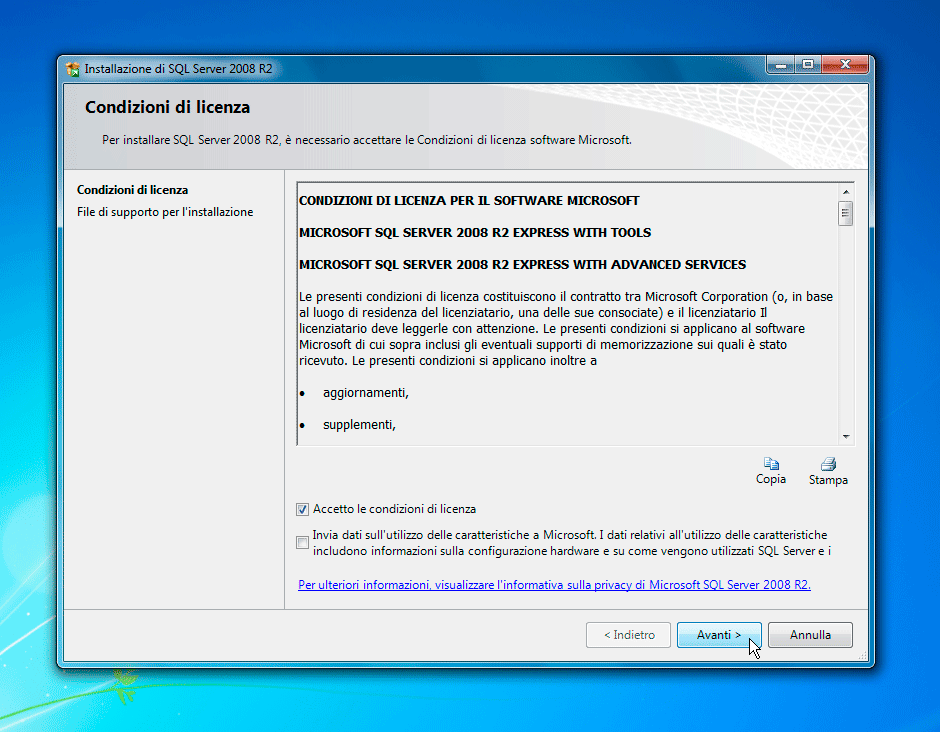Click the 'aggiornamenti,' bullet line
This screenshot has width=940, height=732.
tap(366, 393)
